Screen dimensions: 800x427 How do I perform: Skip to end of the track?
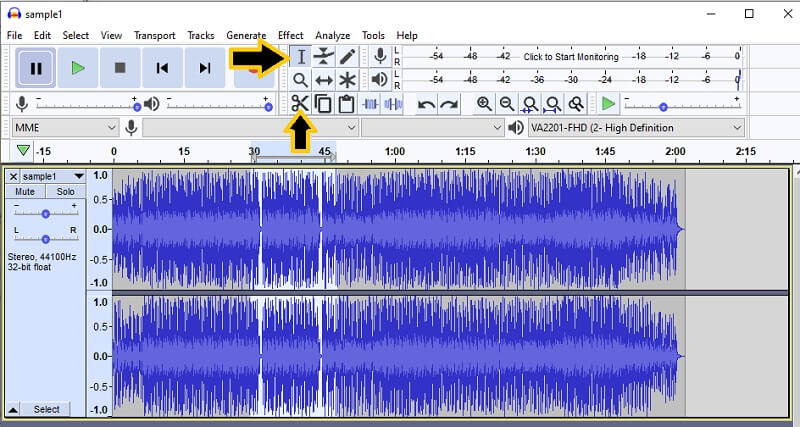point(205,68)
